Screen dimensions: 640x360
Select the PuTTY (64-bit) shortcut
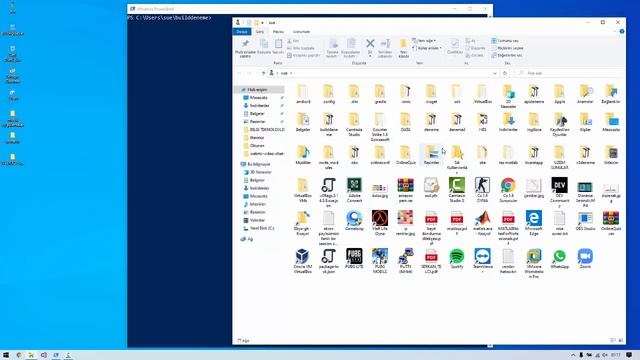tap(405, 260)
